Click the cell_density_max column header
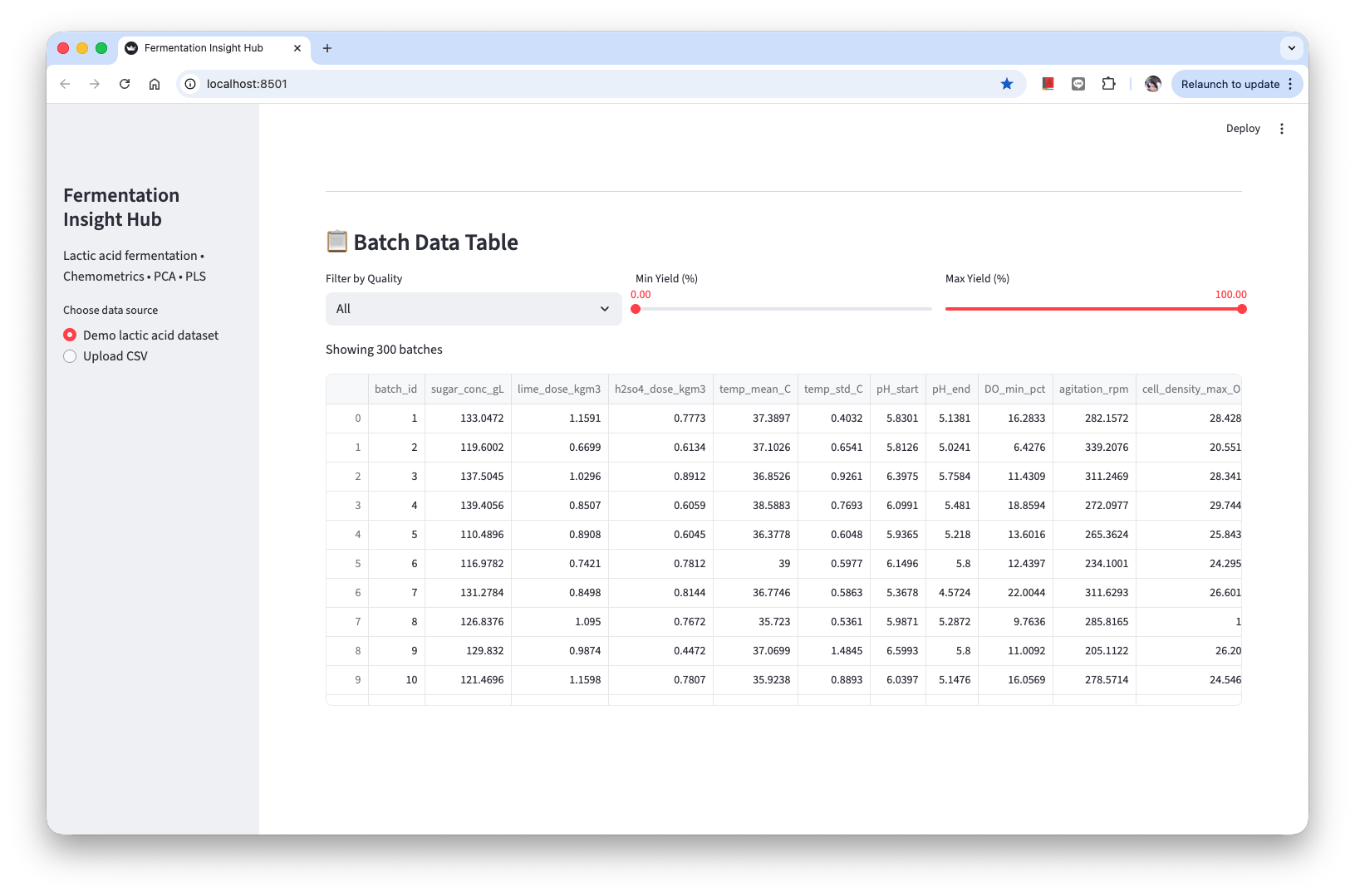The height and width of the screenshot is (896, 1355). (1189, 389)
